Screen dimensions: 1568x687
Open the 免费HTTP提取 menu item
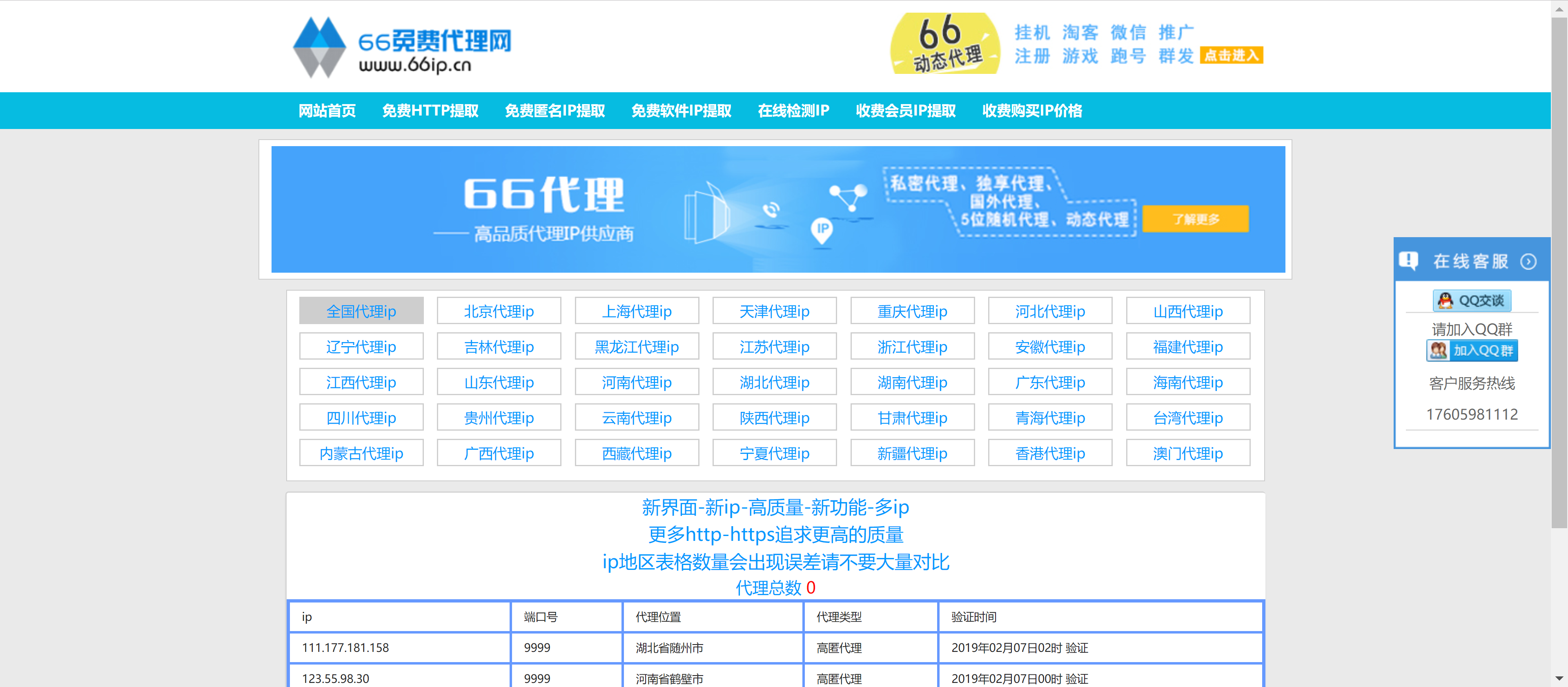(x=430, y=111)
